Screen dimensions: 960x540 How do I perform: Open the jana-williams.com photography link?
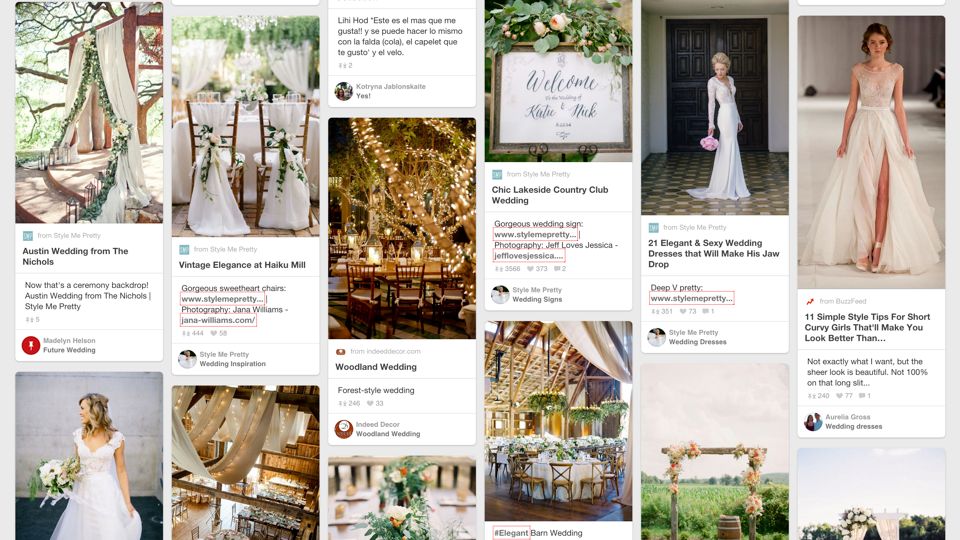(218, 320)
